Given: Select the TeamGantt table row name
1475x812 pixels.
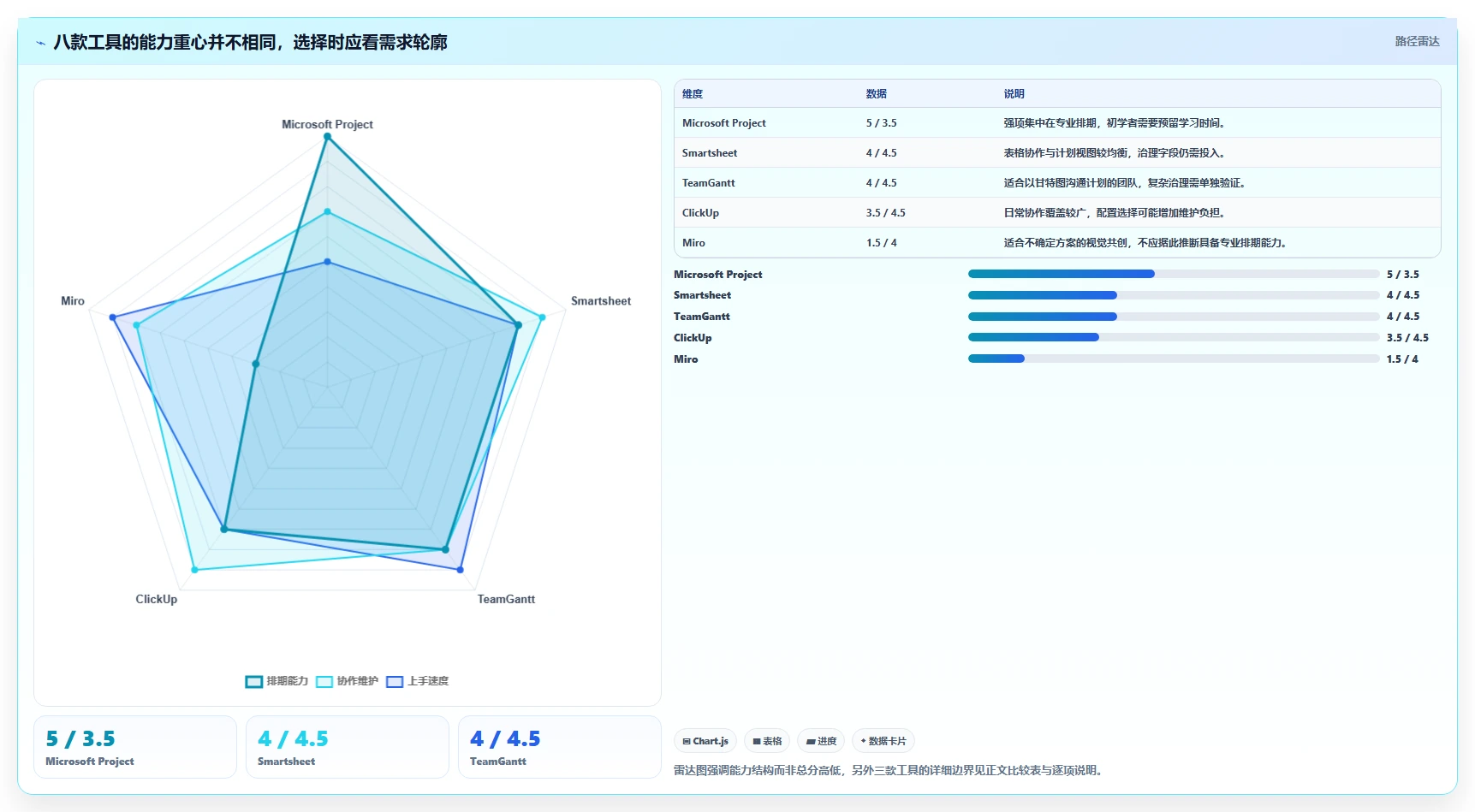Looking at the screenshot, I should tap(709, 183).
